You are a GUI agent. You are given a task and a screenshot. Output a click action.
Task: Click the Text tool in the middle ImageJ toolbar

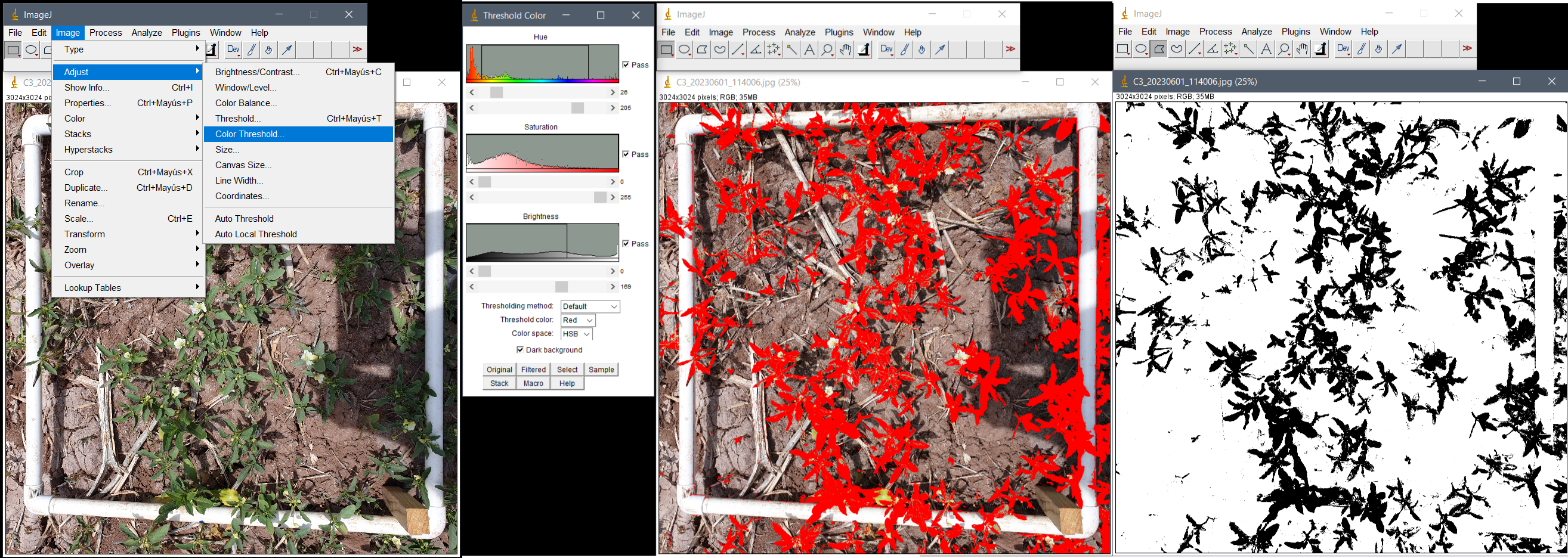(x=809, y=50)
